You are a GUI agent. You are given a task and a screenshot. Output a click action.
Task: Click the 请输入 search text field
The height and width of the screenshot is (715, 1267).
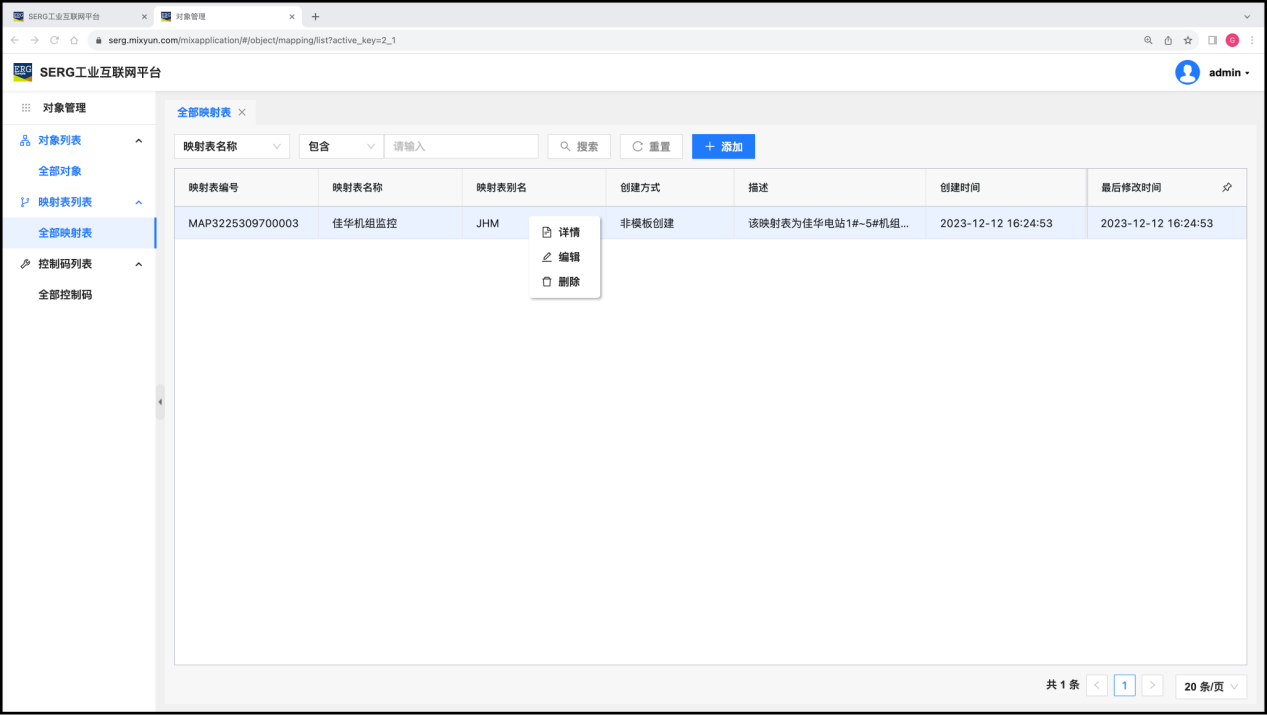(461, 146)
